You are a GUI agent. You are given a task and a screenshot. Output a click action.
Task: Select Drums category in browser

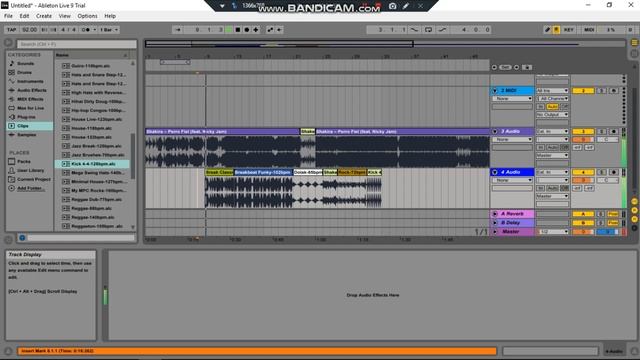24,73
